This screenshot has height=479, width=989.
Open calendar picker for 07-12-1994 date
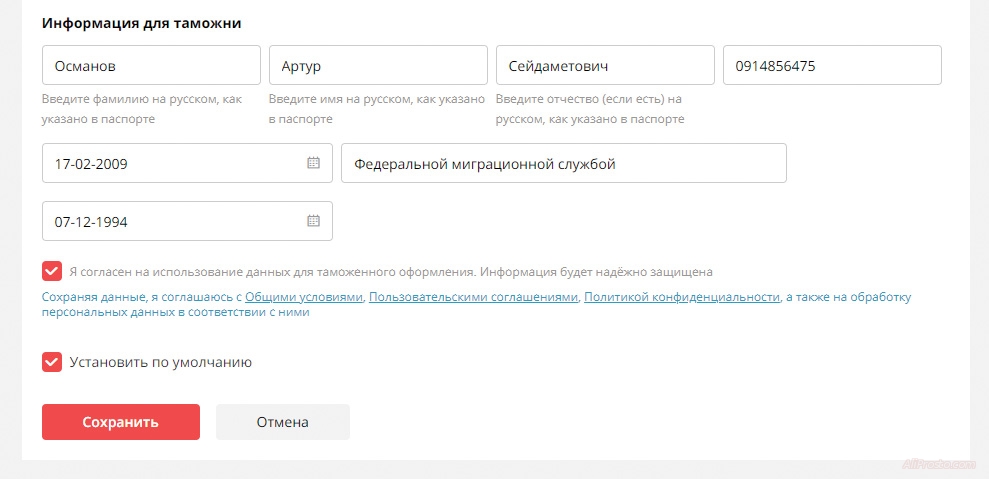click(x=313, y=221)
